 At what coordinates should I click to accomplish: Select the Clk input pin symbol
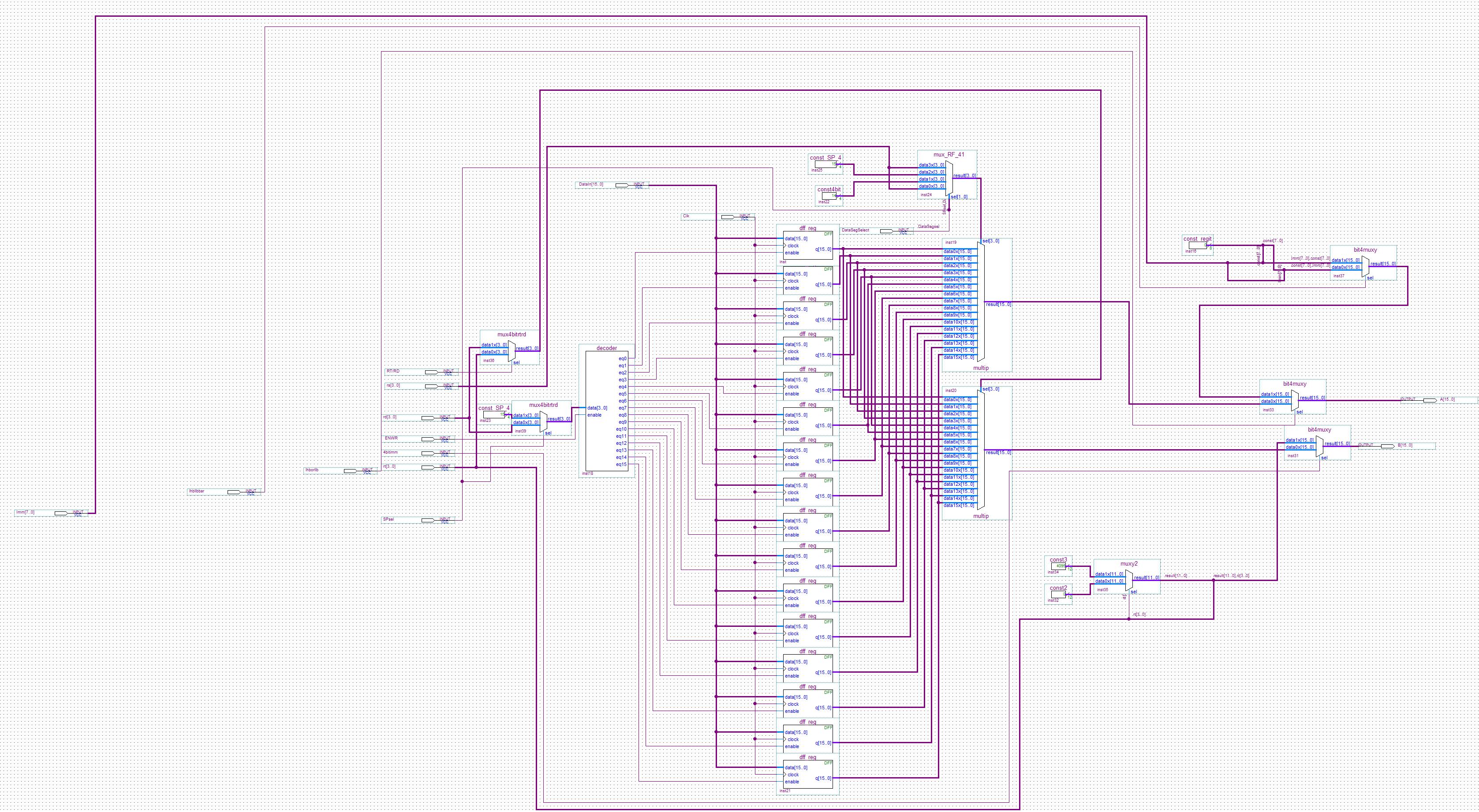728,217
